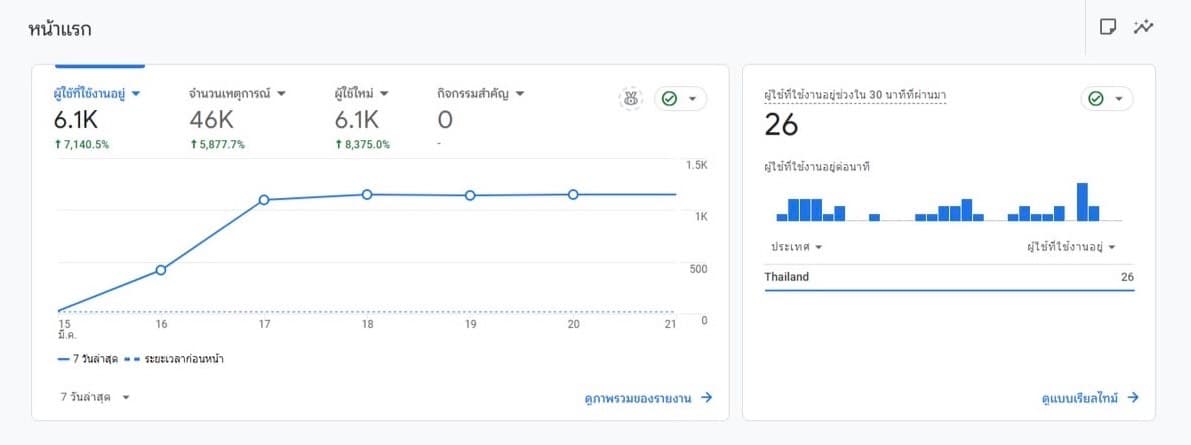Select the Thailand row in realtime table
The height and width of the screenshot is (445, 1191).
[x=949, y=277]
